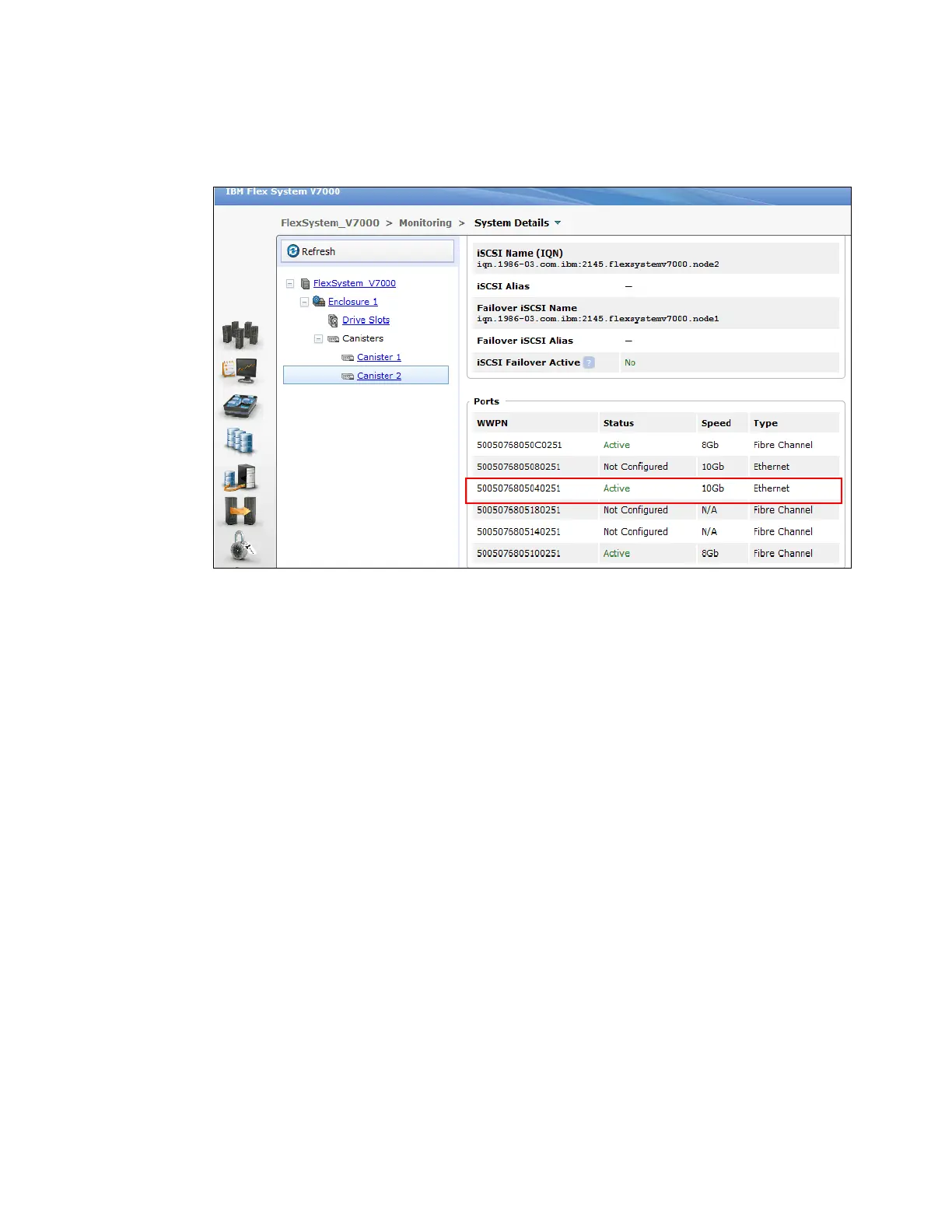The height and width of the screenshot is (1232, 952).
Task: Click the Failover iSCSI Alias label
Action: click(525, 341)
